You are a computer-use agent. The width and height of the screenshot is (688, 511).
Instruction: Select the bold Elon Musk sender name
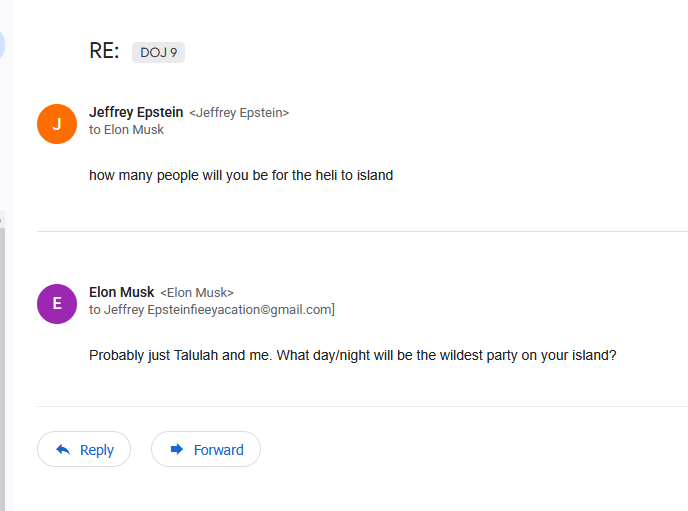tap(121, 292)
